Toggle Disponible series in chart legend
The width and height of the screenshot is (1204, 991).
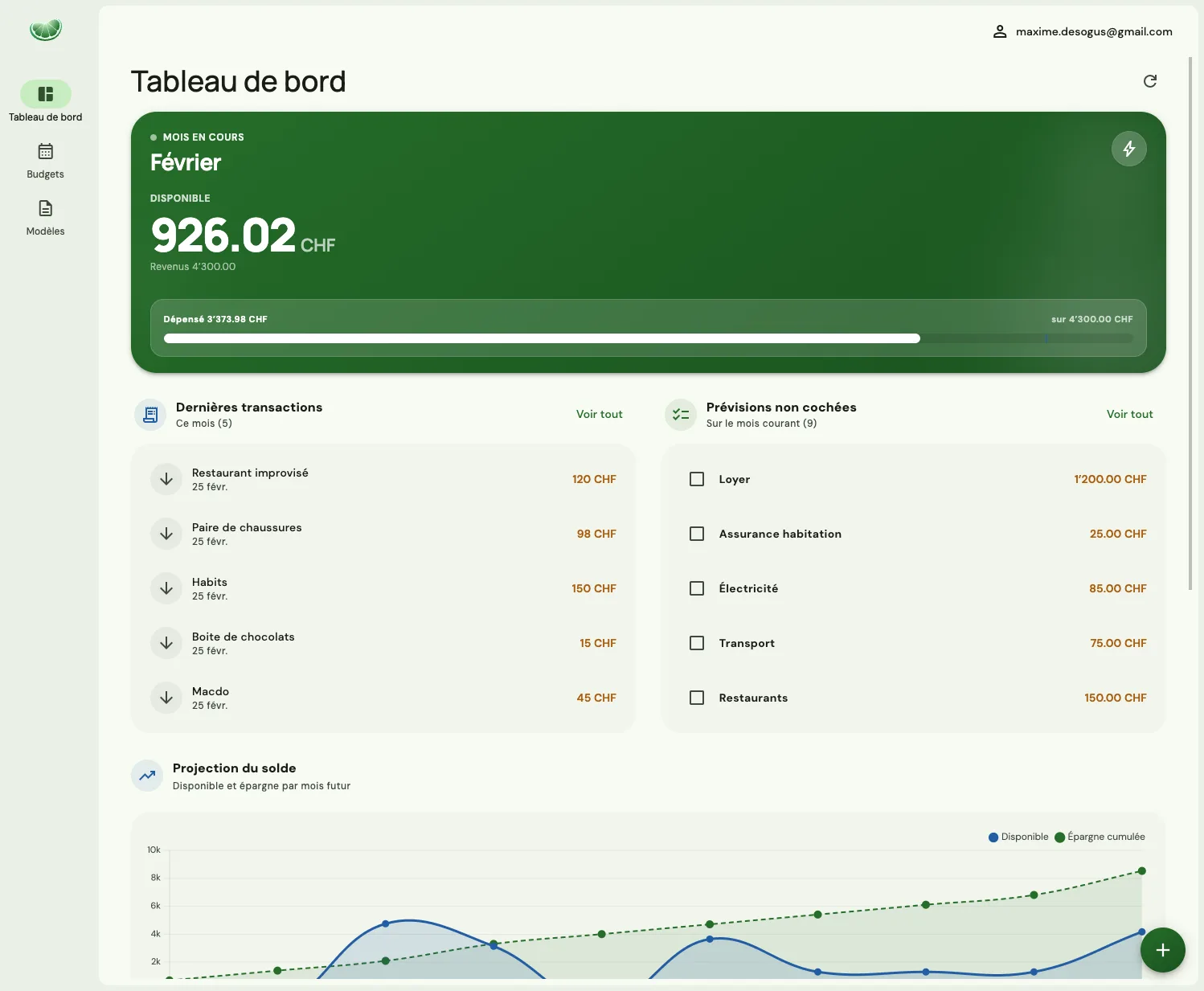point(1018,837)
